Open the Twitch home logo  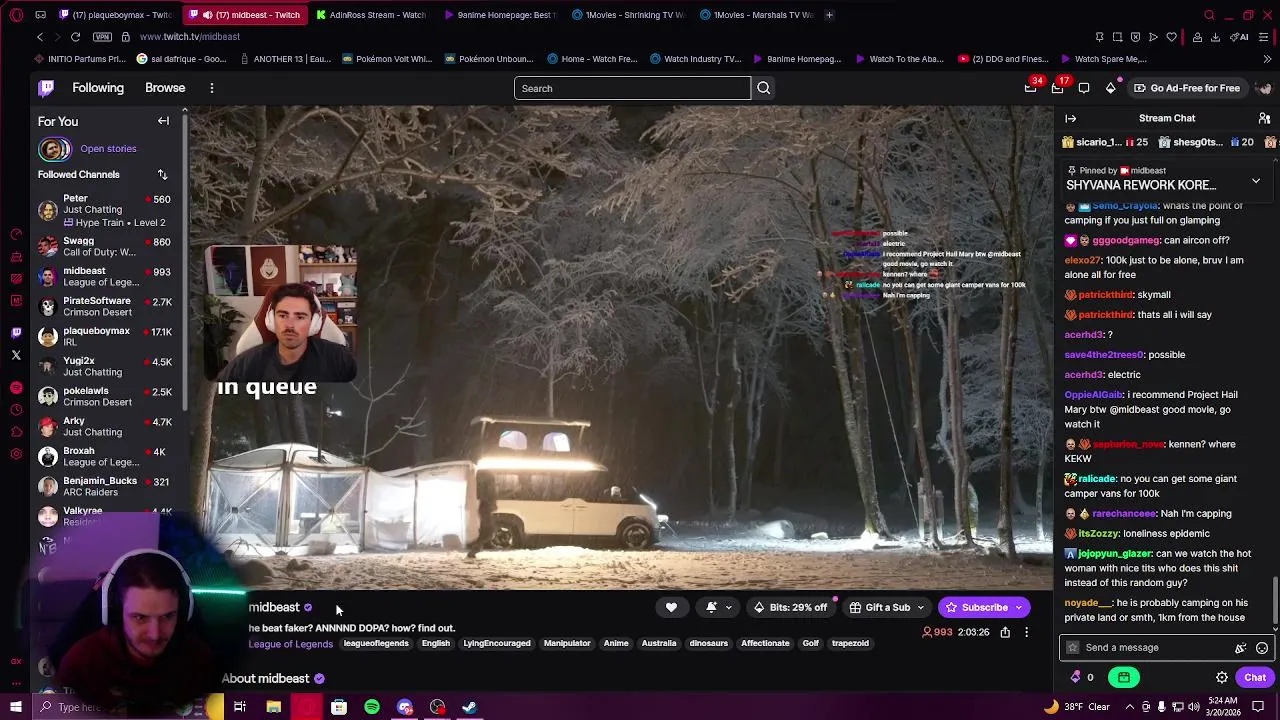46,88
